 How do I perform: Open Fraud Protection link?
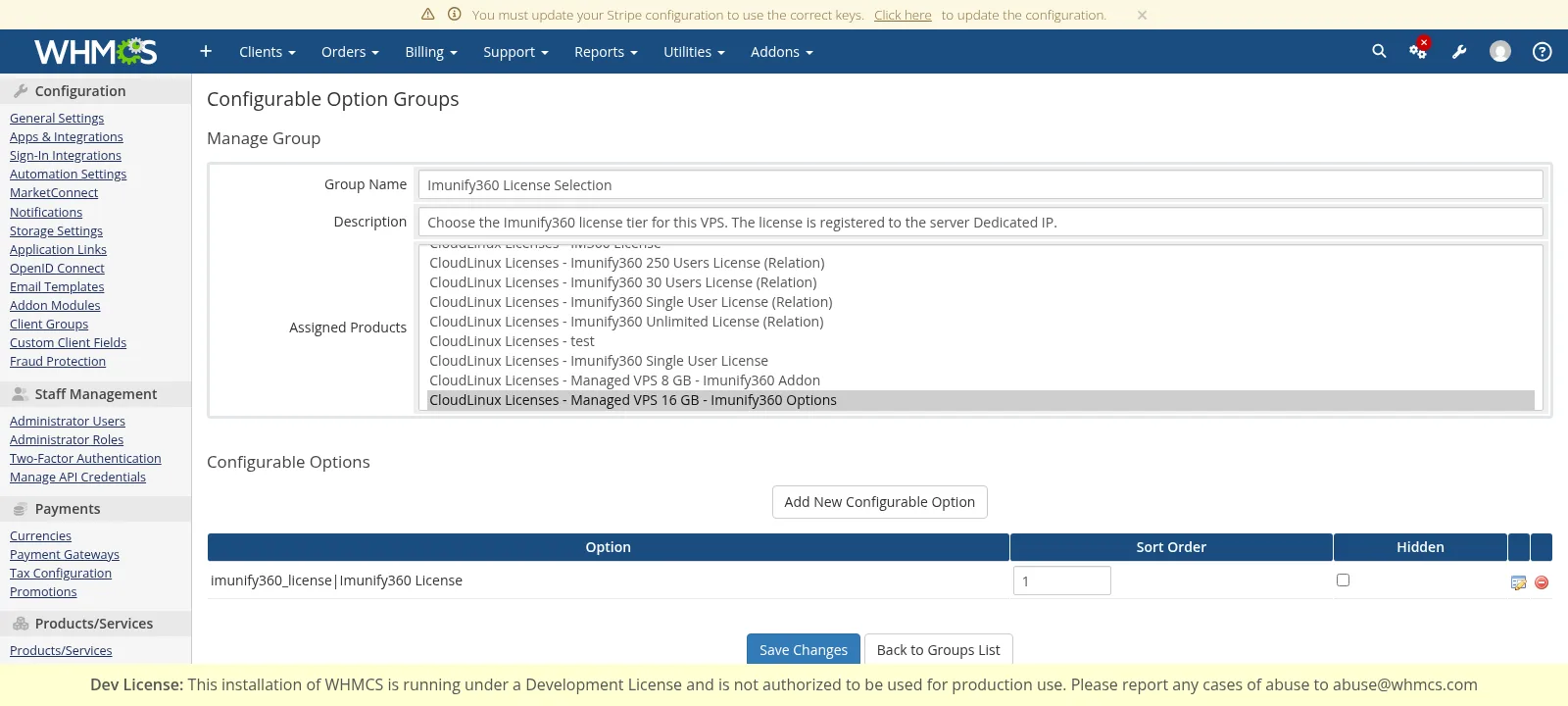(x=58, y=361)
